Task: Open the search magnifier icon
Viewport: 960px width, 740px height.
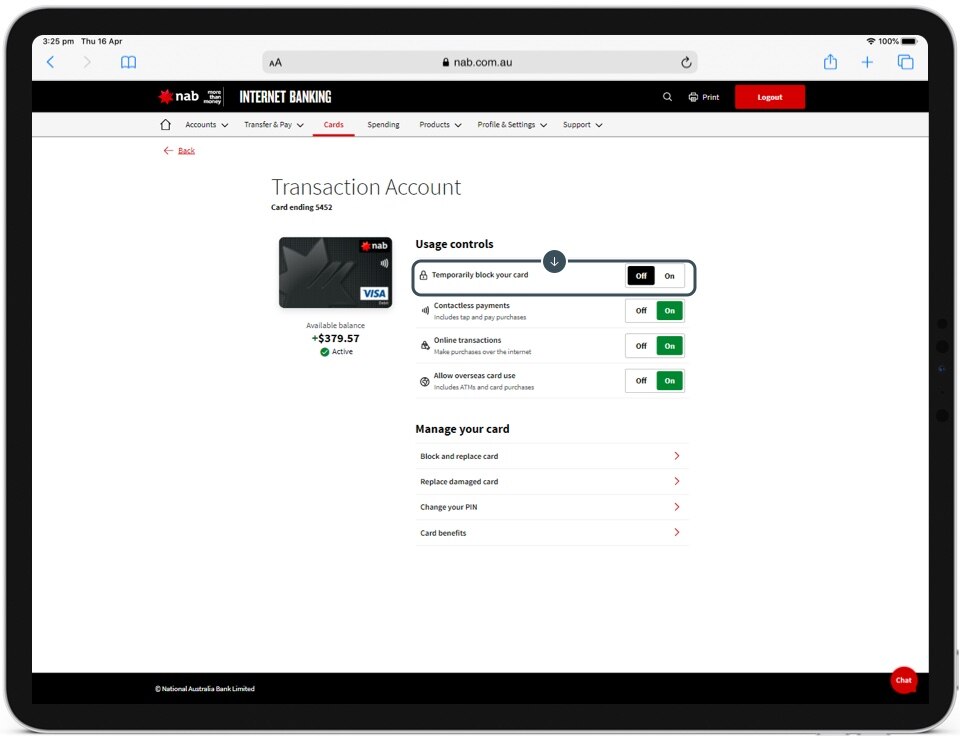Action: click(x=667, y=97)
